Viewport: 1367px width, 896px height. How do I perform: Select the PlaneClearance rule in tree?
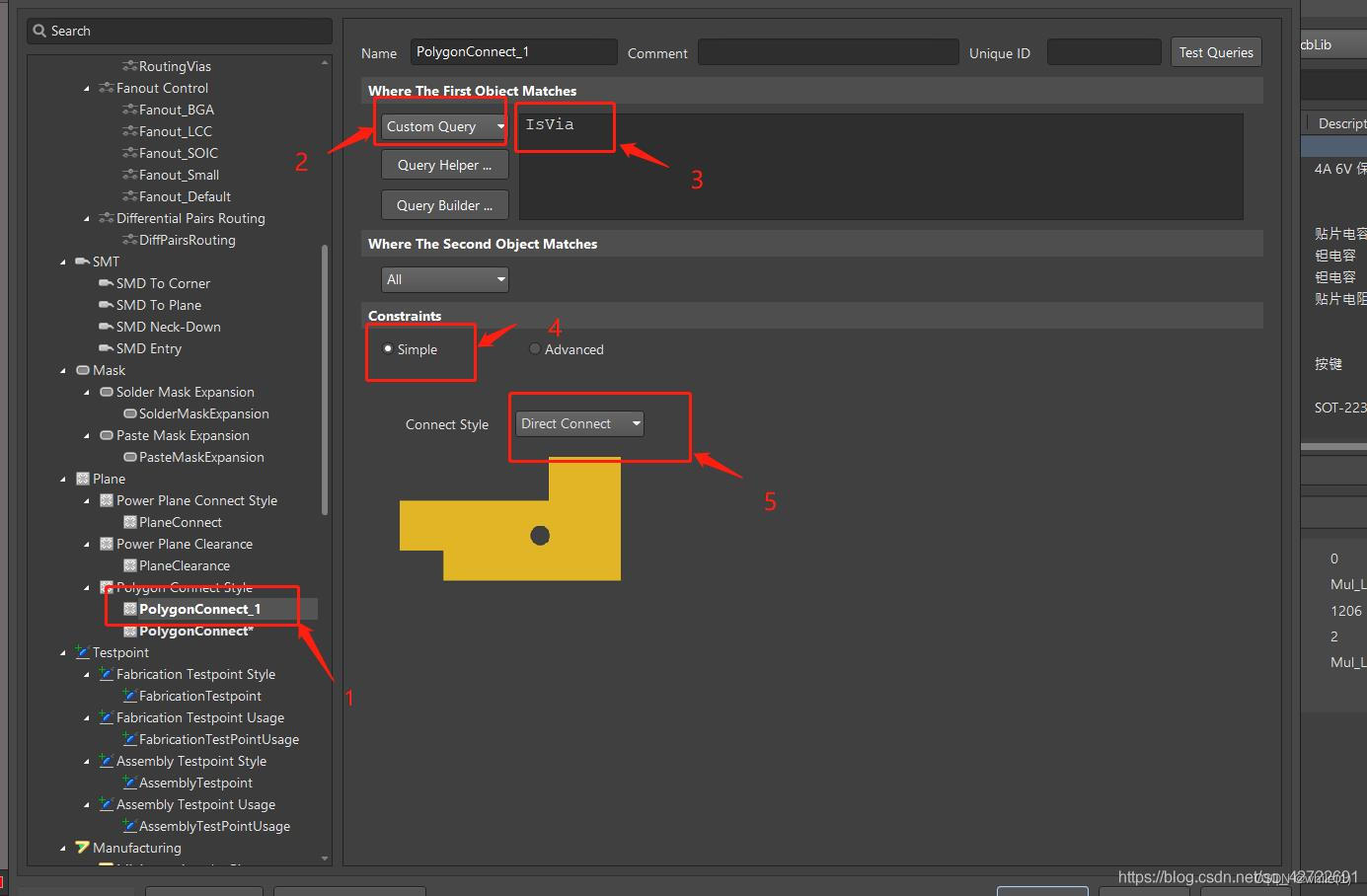pyautogui.click(x=185, y=565)
